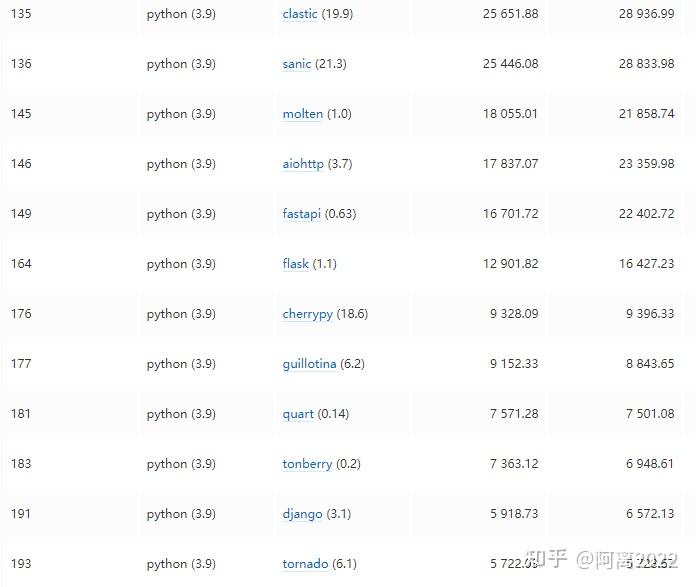The height and width of the screenshot is (587, 696).
Task: Open the django framework link
Action: tap(302, 514)
